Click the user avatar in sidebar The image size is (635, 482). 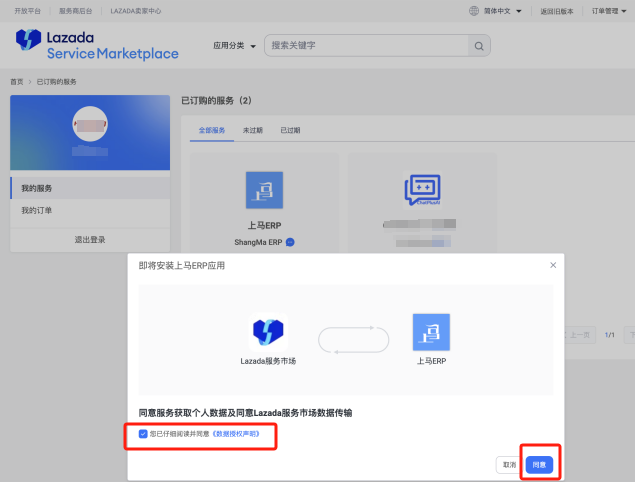90,124
